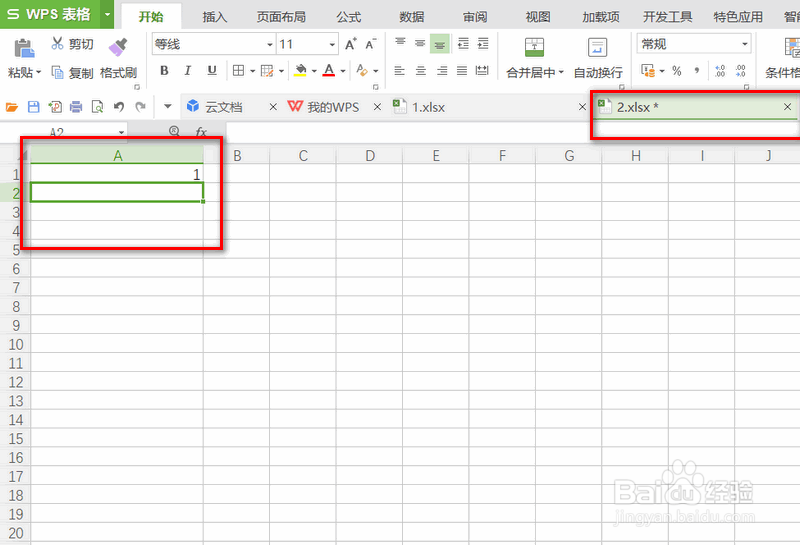Cut the selection with 剪切

tap(72, 44)
